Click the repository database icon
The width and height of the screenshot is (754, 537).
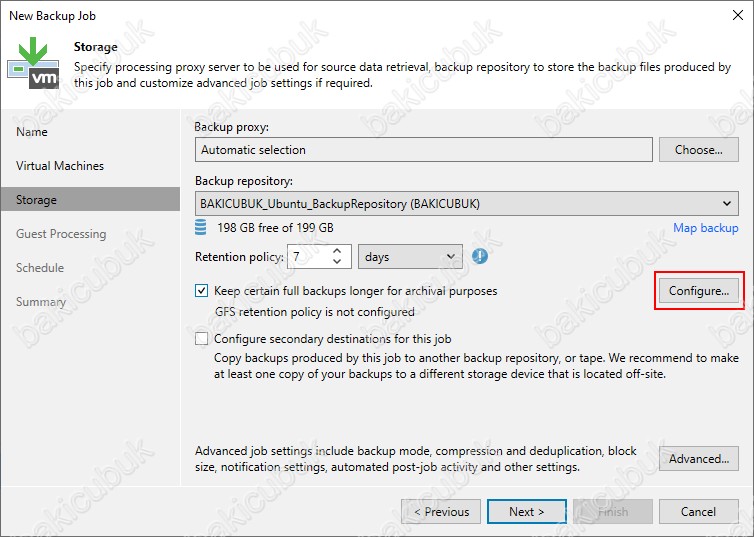[x=201, y=227]
